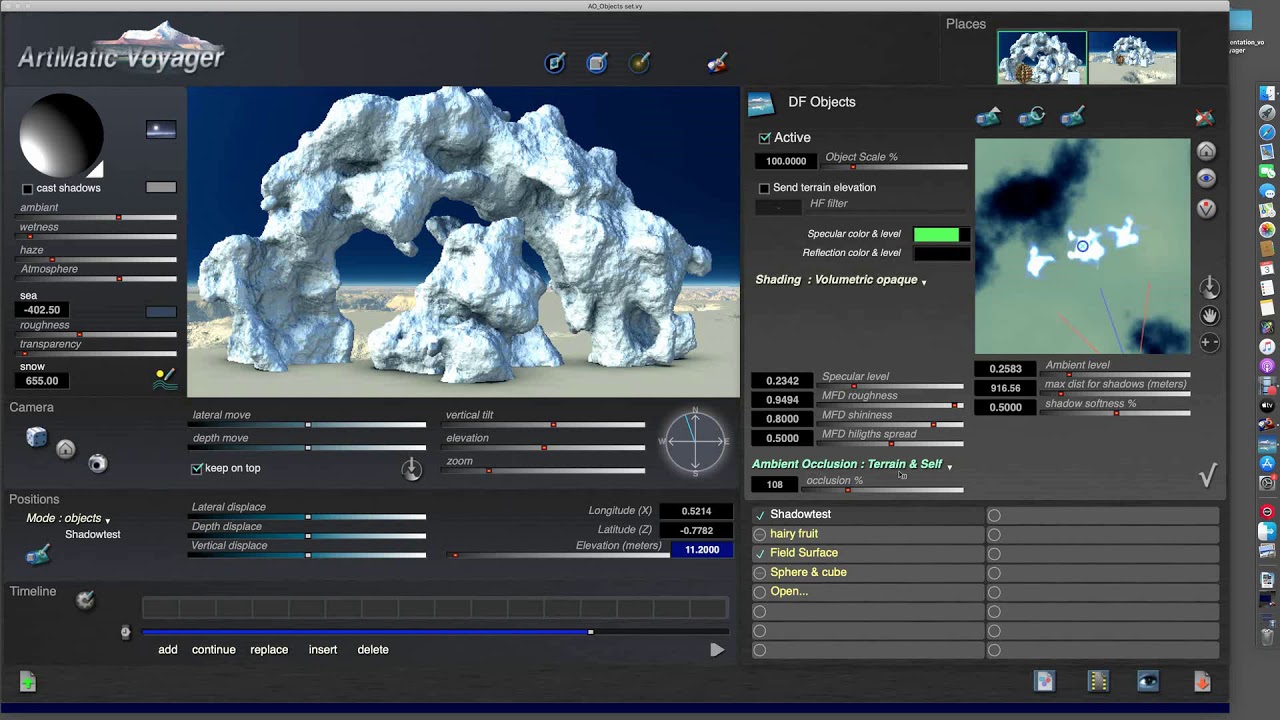Click the Timeline gear icon

85,599
